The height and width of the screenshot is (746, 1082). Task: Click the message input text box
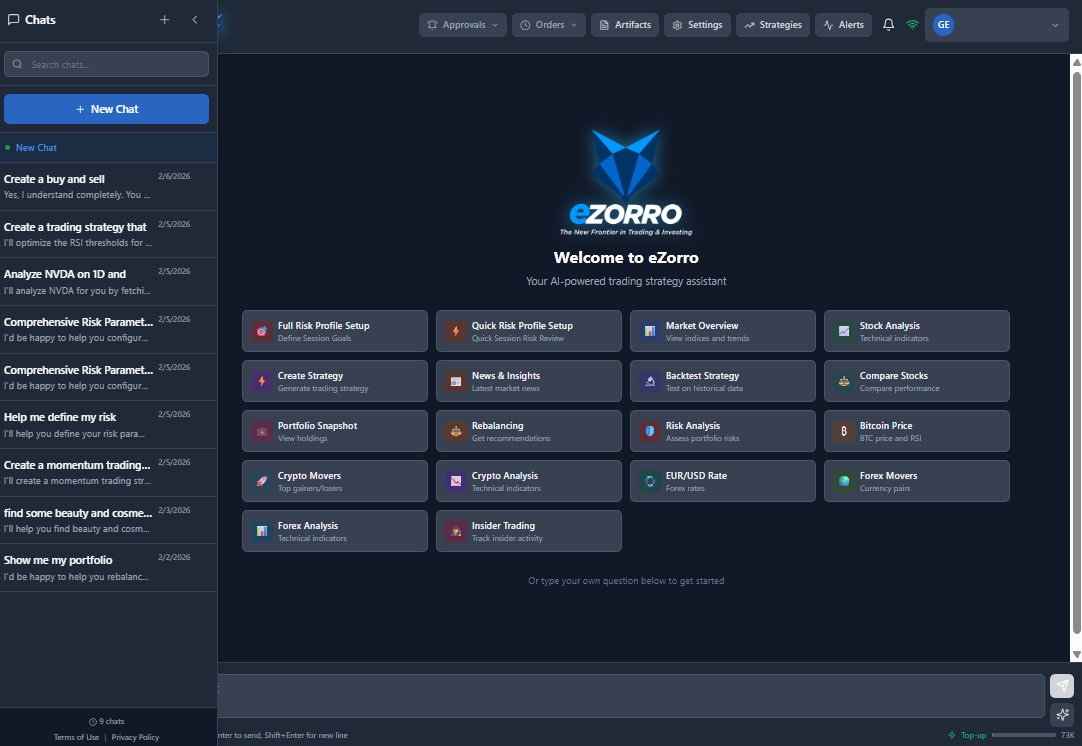coord(631,696)
